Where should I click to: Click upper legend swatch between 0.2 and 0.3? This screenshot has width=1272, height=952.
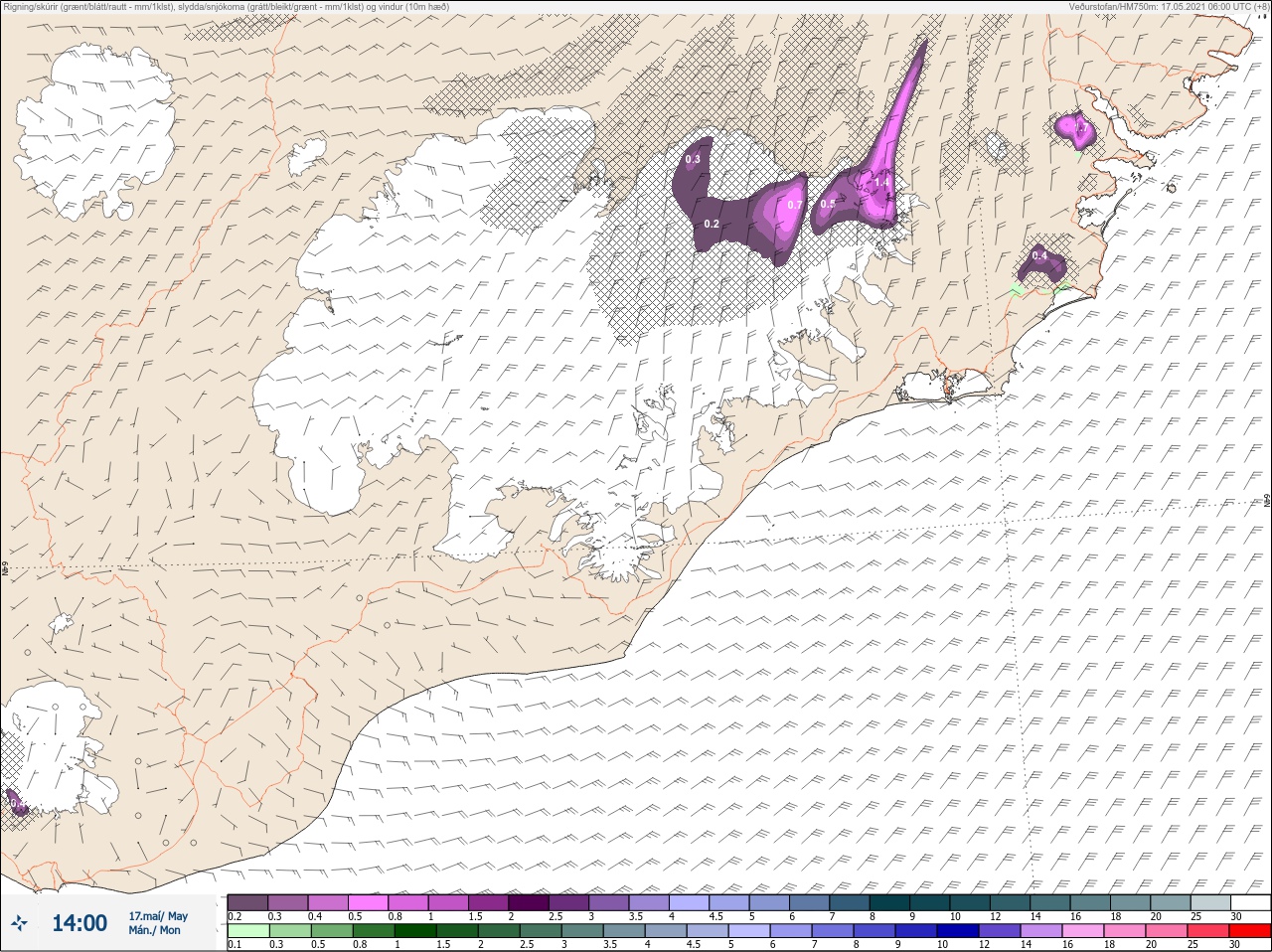(247, 902)
